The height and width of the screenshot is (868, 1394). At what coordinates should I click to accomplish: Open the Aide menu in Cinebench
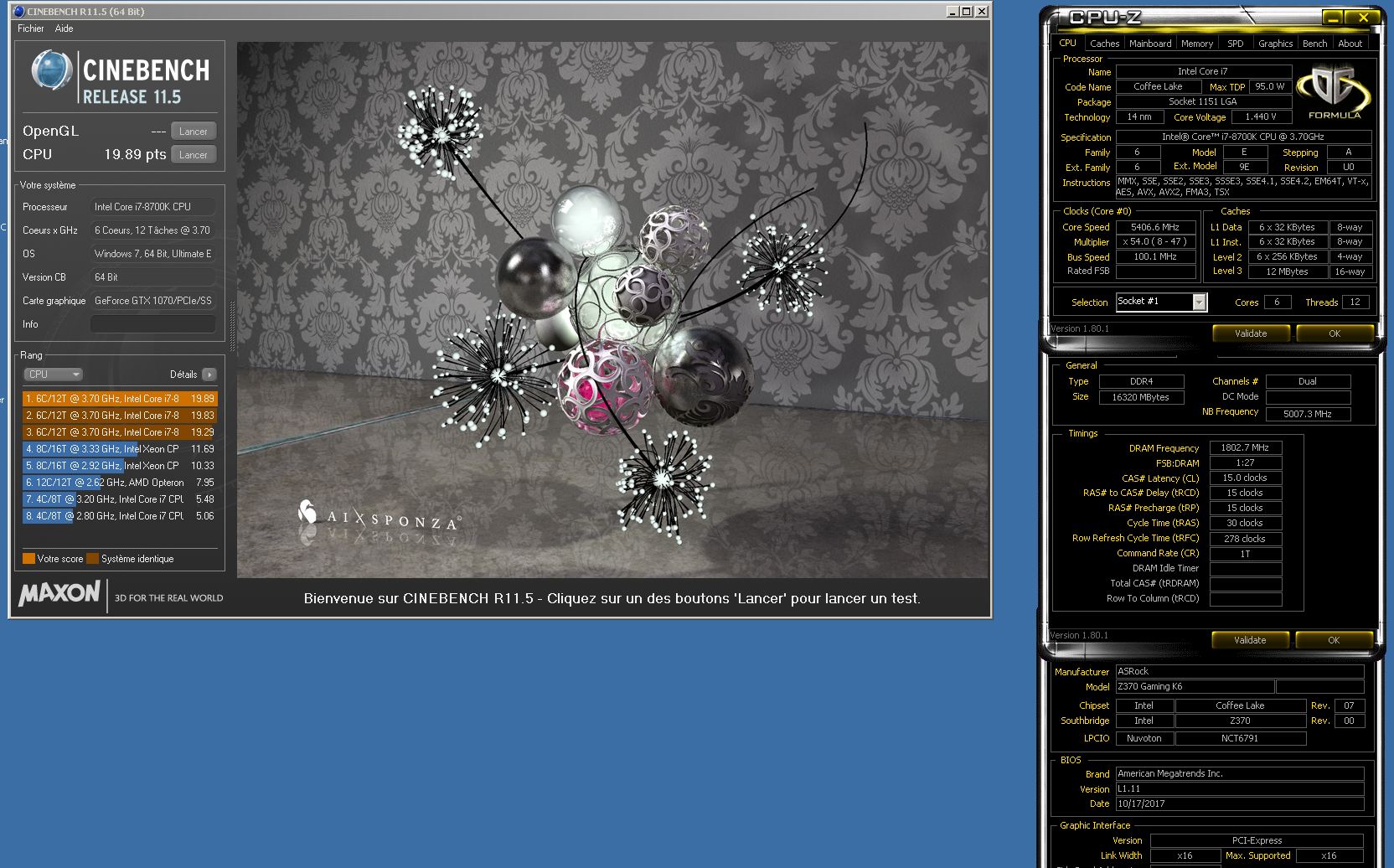[64, 28]
